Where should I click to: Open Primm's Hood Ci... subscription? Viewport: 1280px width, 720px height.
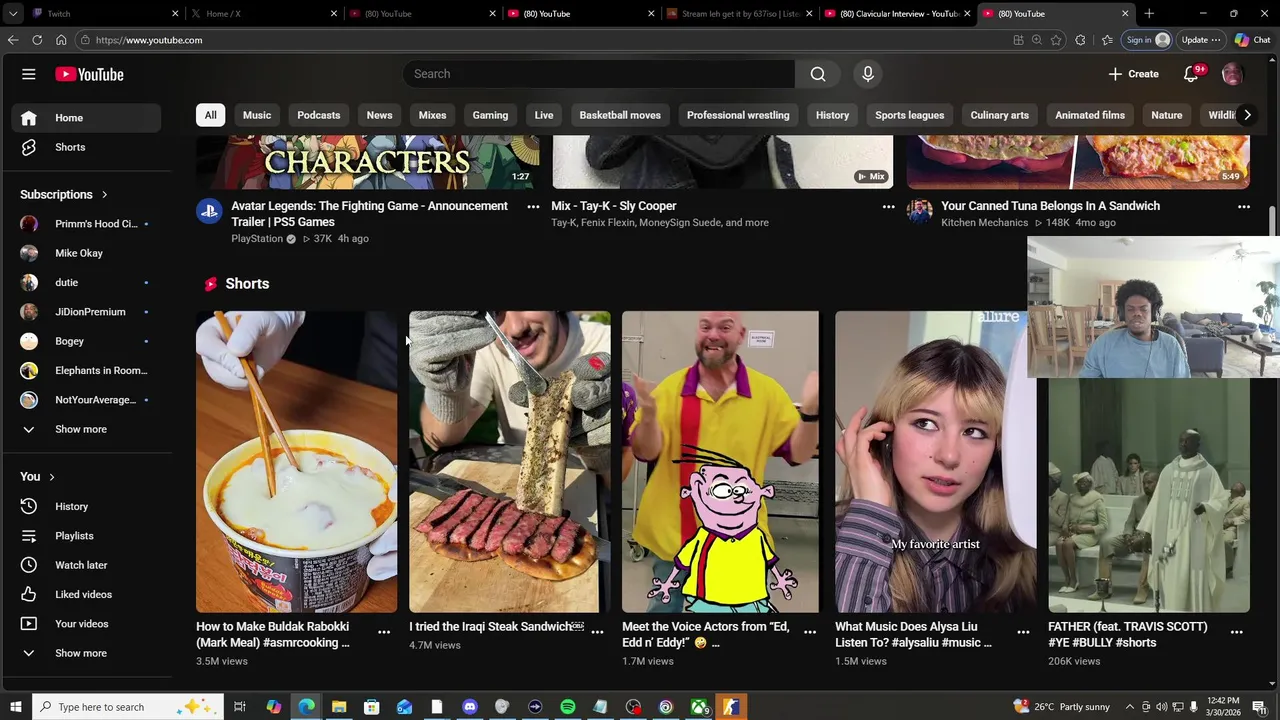pos(86,224)
